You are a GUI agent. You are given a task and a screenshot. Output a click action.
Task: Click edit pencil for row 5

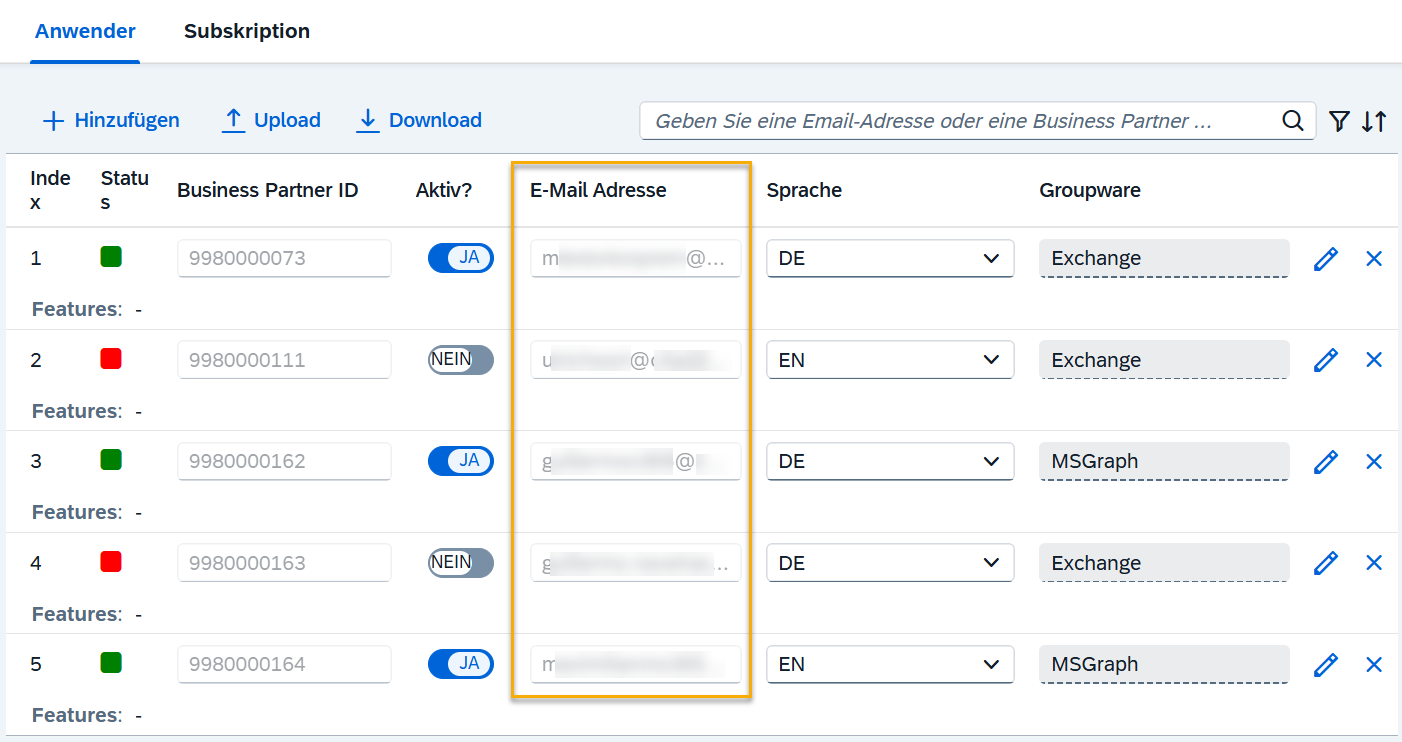point(1326,665)
